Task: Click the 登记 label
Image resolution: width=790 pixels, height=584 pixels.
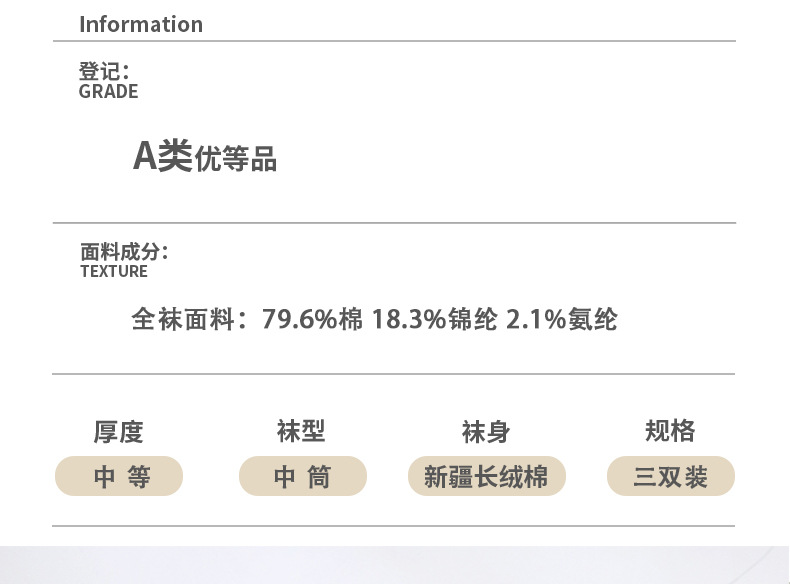Action: coord(102,71)
